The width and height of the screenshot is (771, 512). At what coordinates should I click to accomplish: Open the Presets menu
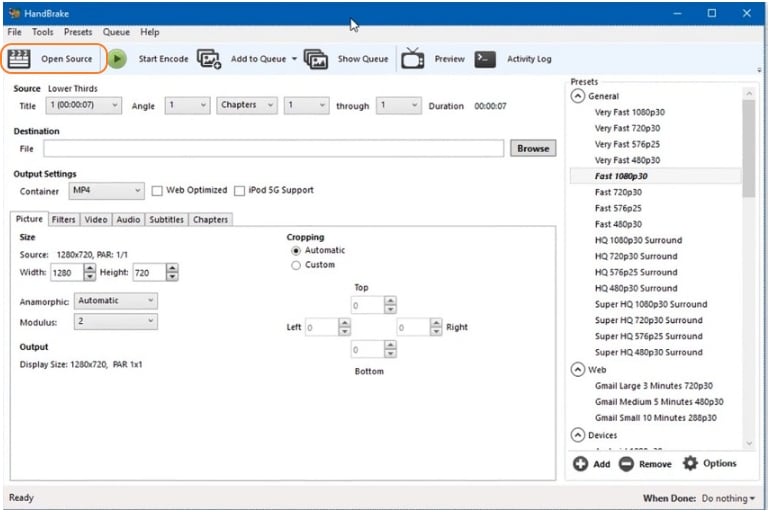pyautogui.click(x=78, y=32)
